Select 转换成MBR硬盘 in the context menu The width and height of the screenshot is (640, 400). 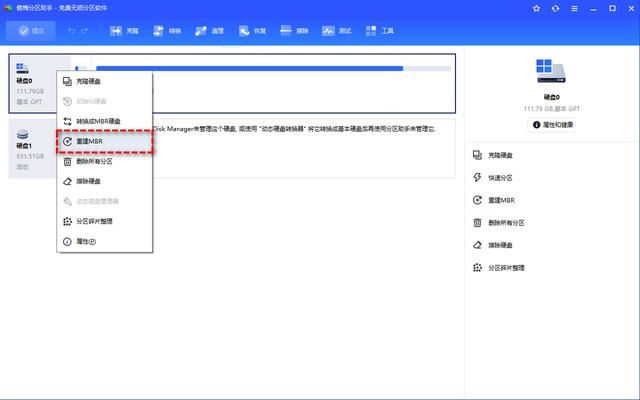click(x=103, y=121)
